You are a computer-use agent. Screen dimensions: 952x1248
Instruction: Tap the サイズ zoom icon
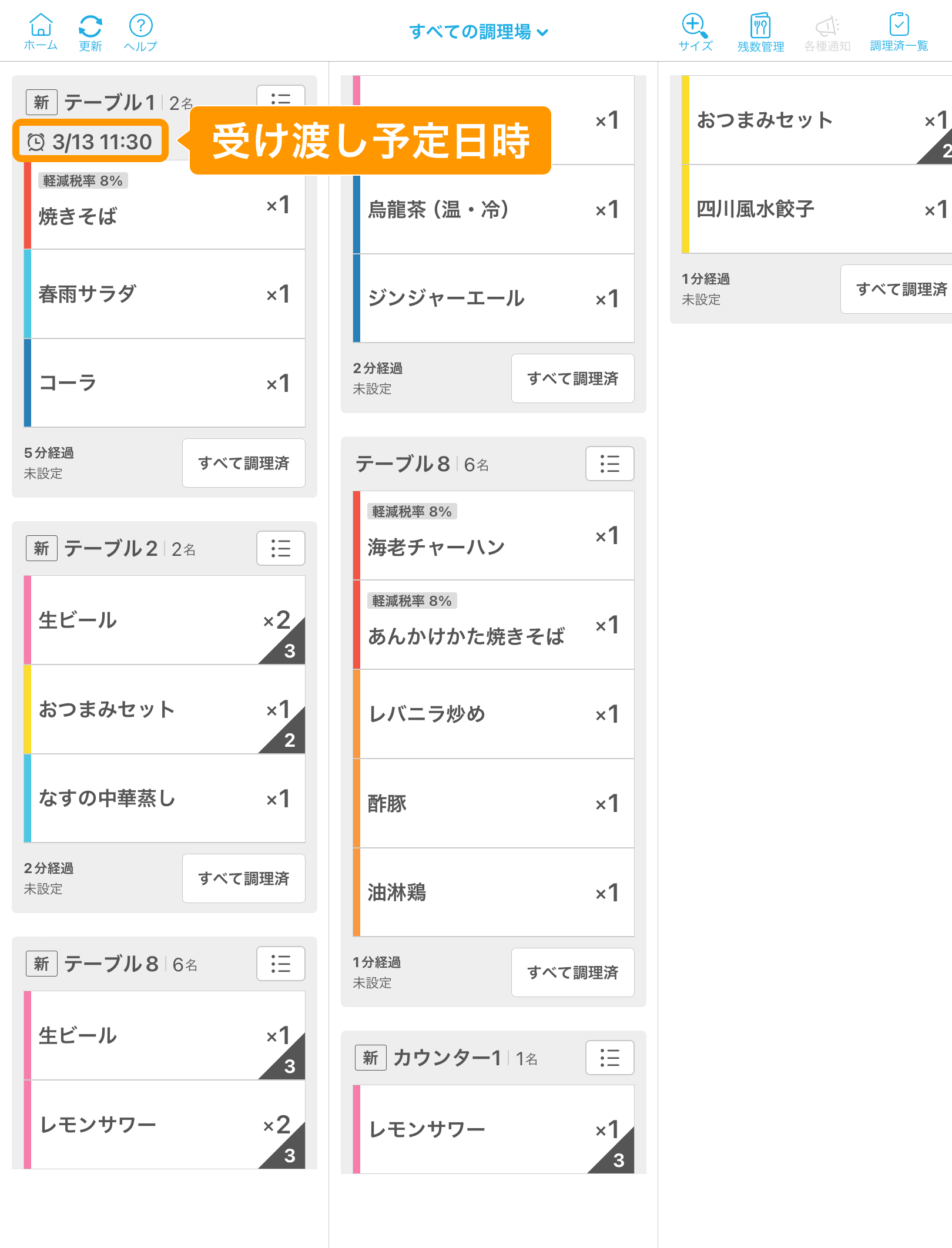click(x=695, y=32)
